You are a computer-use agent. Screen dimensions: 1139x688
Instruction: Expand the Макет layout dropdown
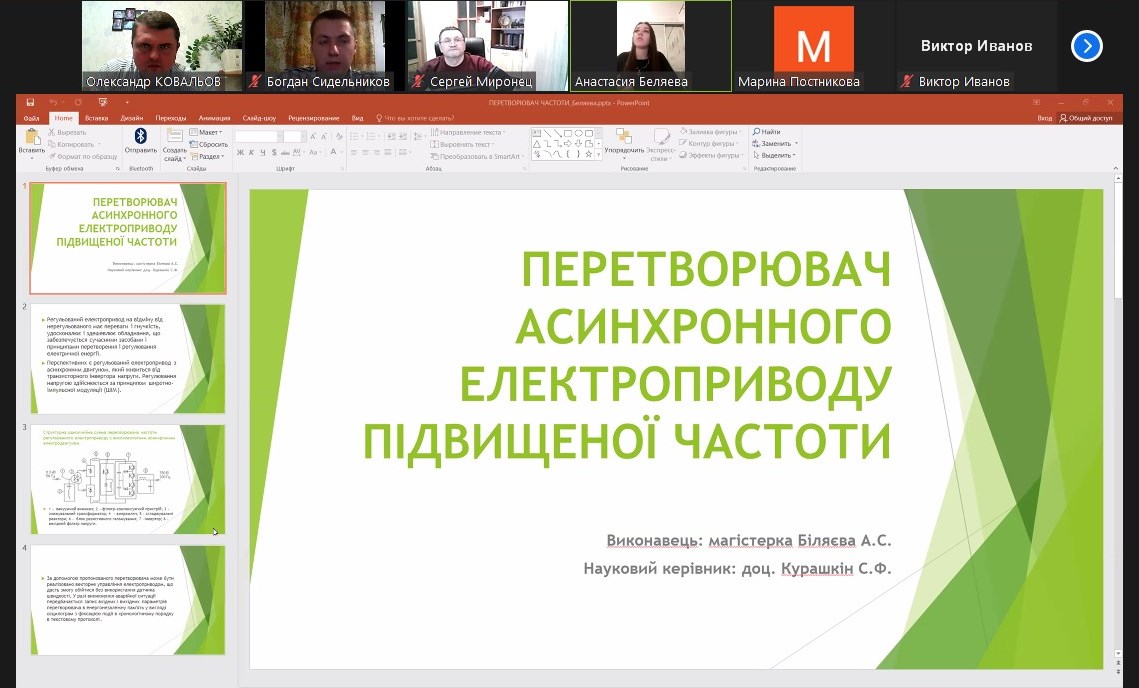click(x=208, y=132)
